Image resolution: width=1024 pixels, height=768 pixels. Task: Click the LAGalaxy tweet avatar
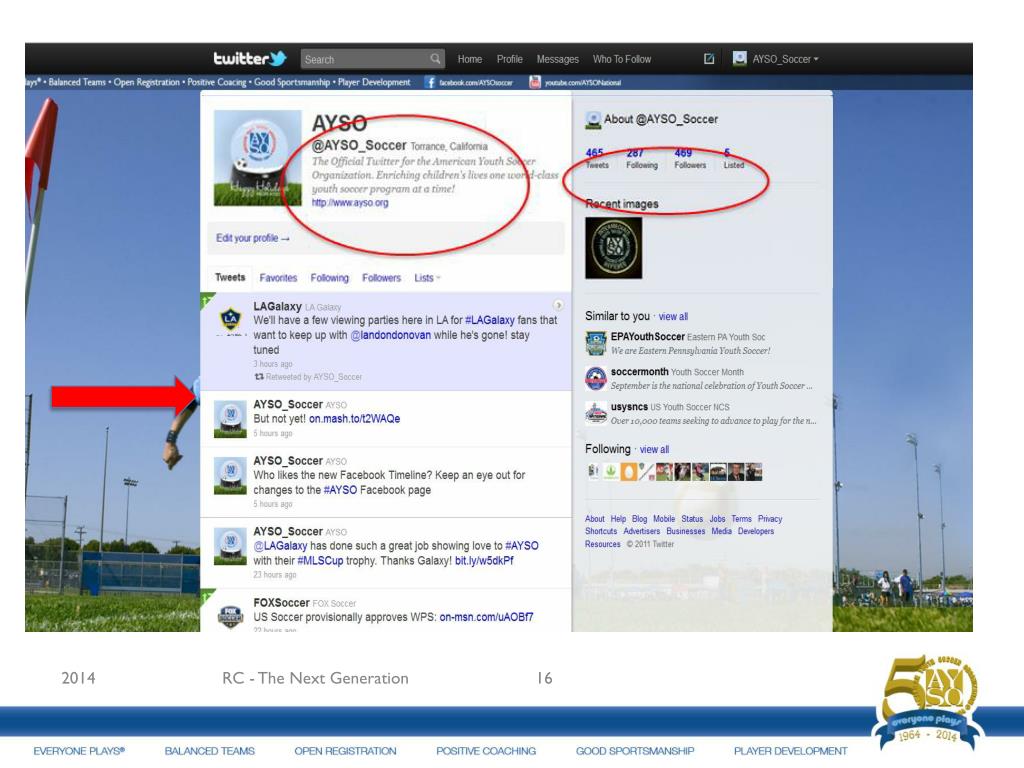[230, 319]
